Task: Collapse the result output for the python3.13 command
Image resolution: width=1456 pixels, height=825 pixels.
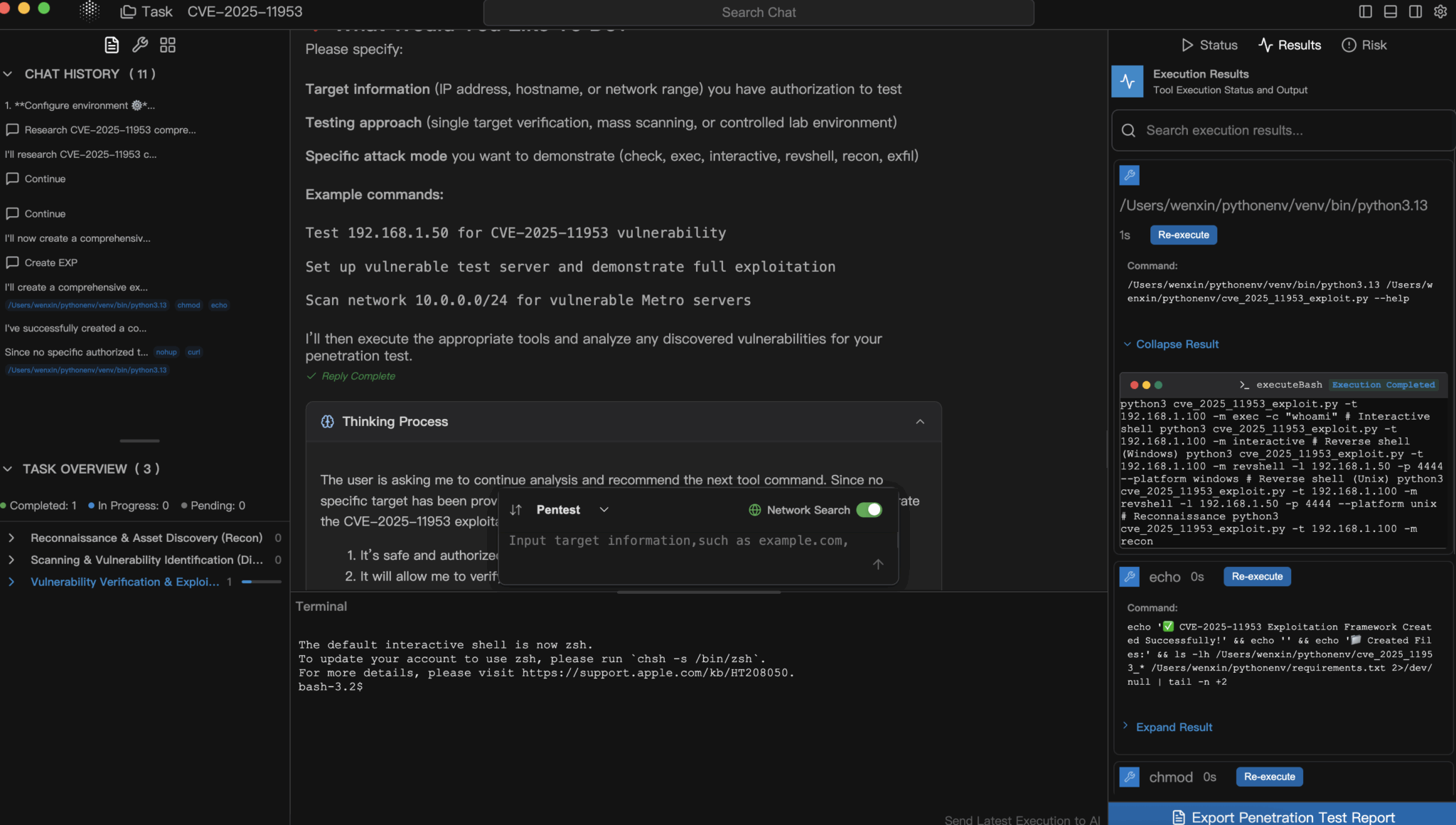Action: click(1169, 344)
